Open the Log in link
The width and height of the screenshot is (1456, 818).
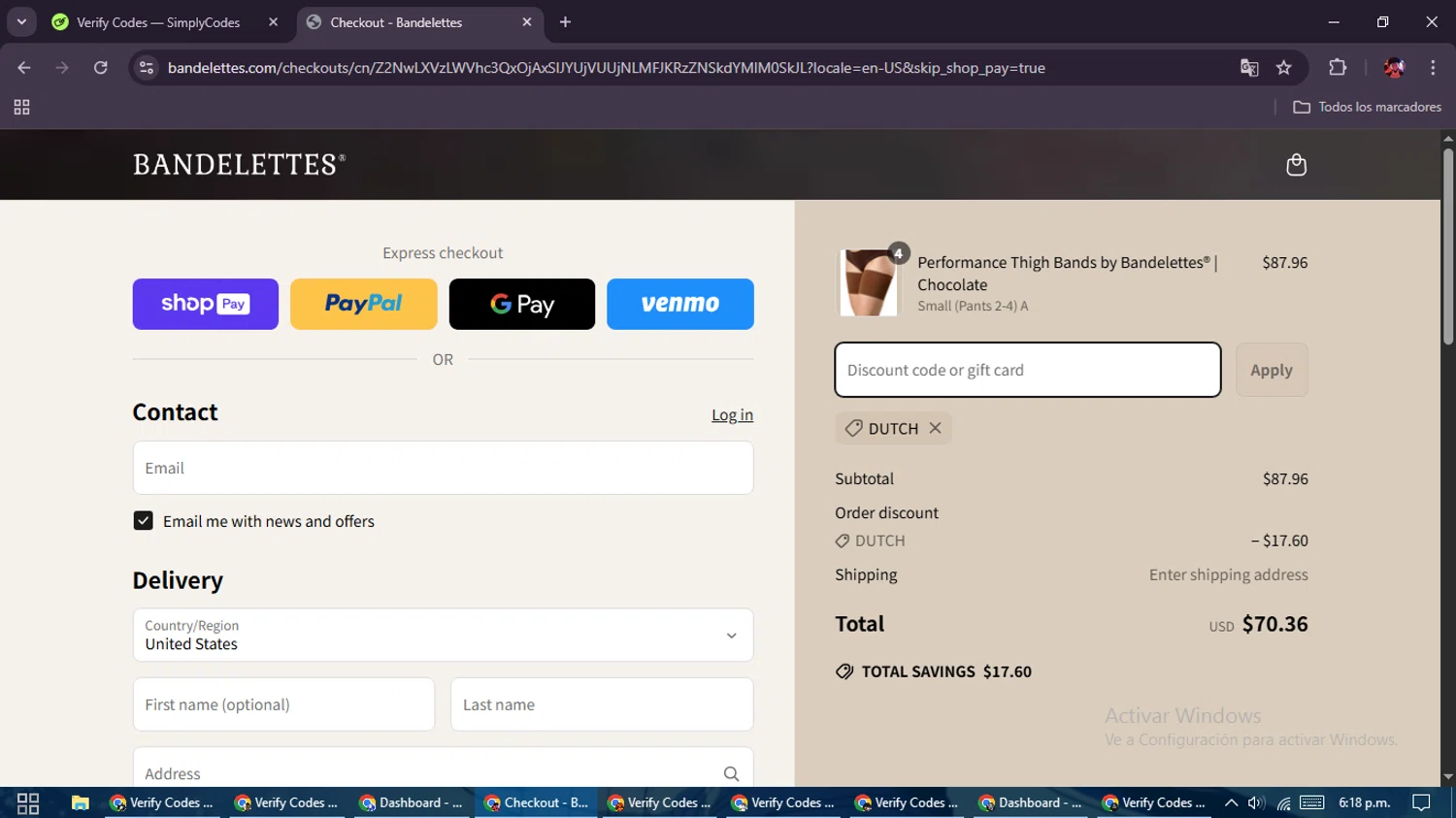coord(732,415)
